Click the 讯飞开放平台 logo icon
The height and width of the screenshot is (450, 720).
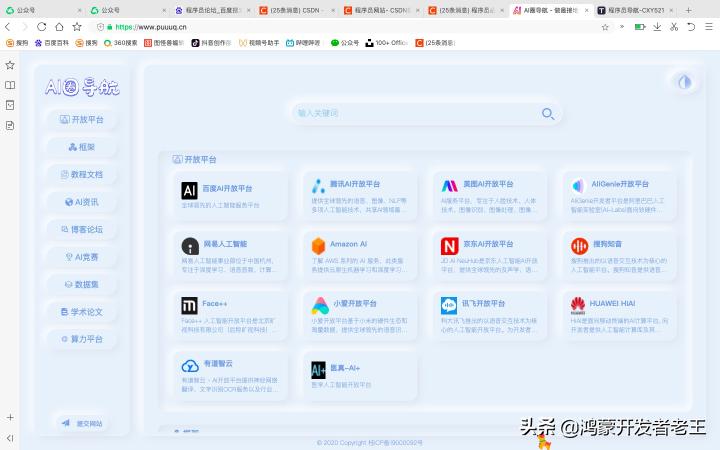point(449,305)
